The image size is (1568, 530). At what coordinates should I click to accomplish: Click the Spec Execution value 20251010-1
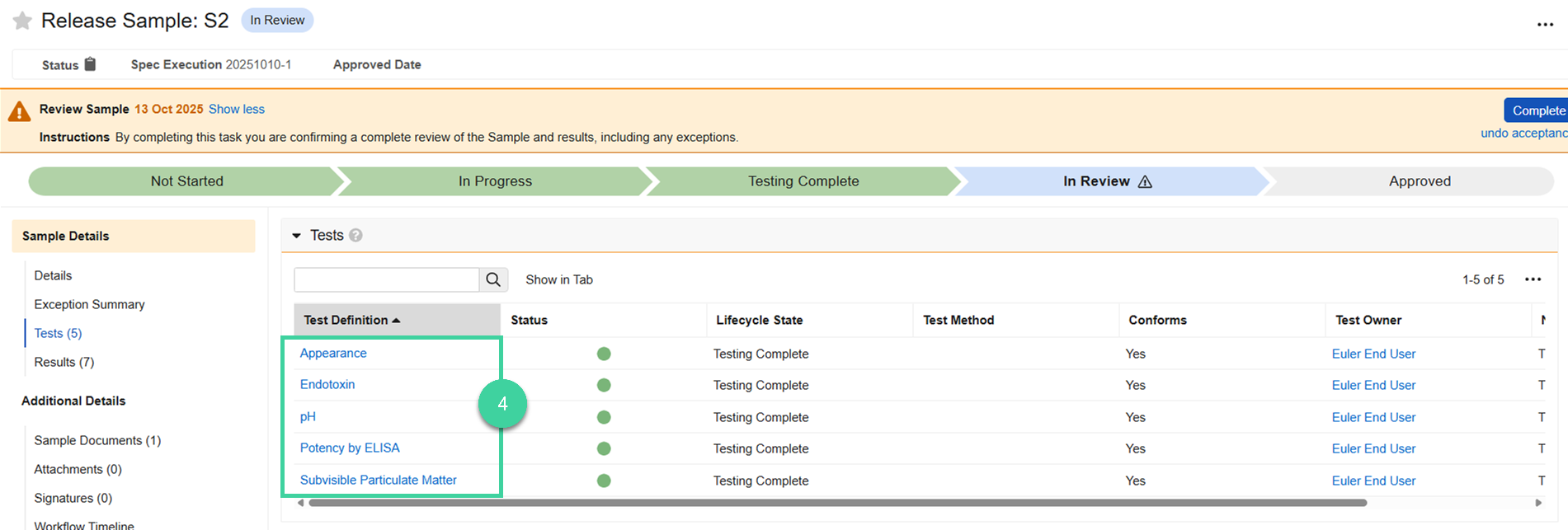click(258, 64)
